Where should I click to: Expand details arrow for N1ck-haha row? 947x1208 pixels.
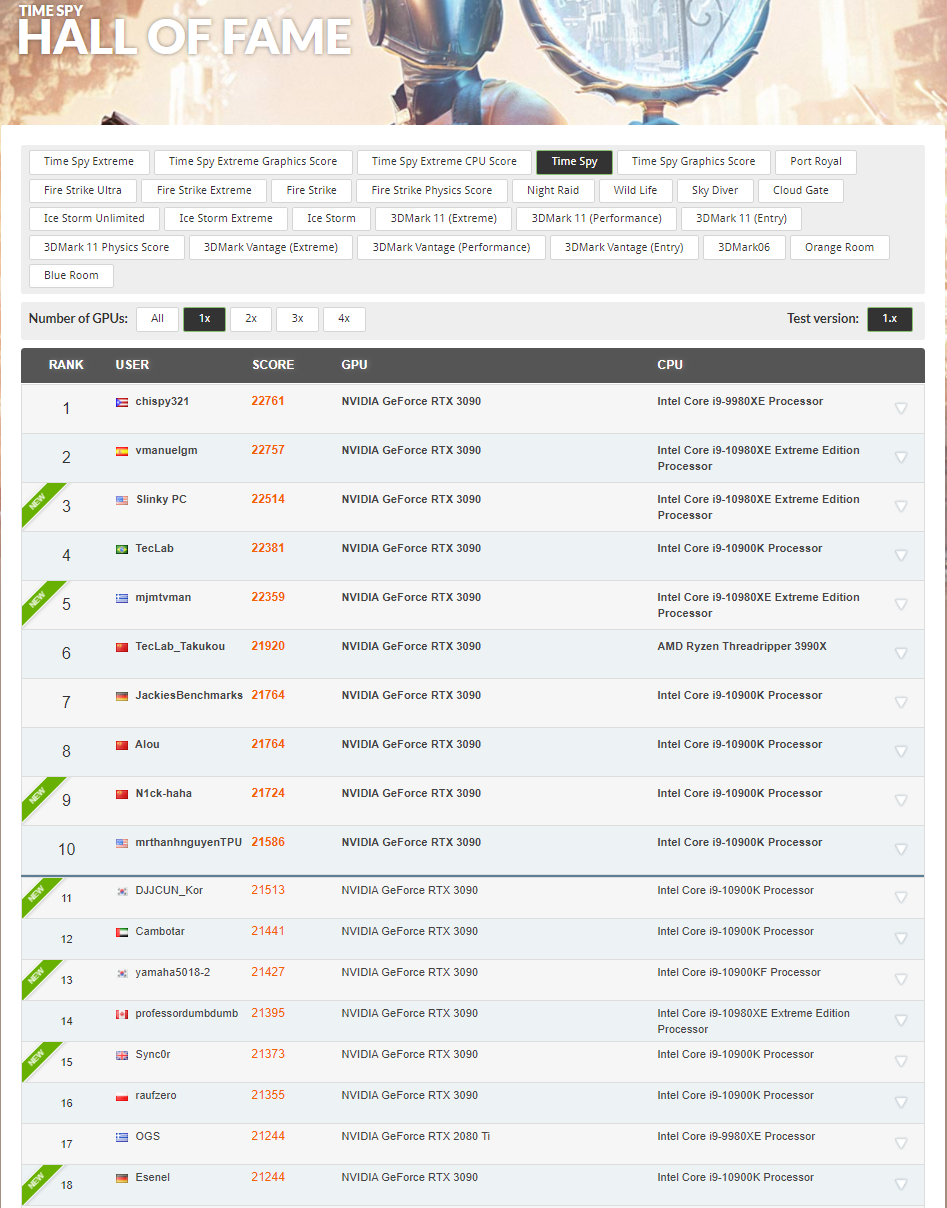(x=901, y=800)
